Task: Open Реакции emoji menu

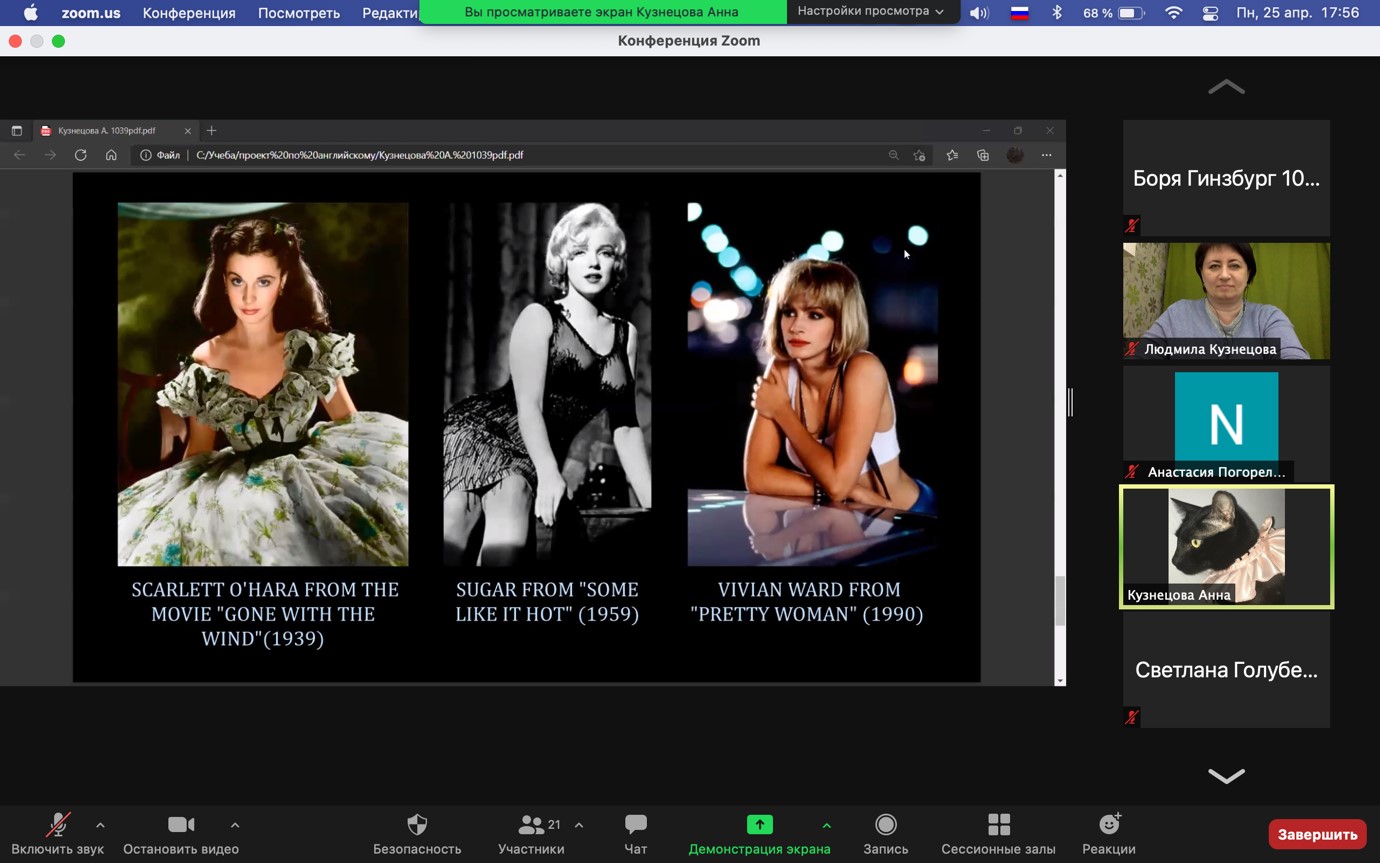Action: pyautogui.click(x=1109, y=834)
